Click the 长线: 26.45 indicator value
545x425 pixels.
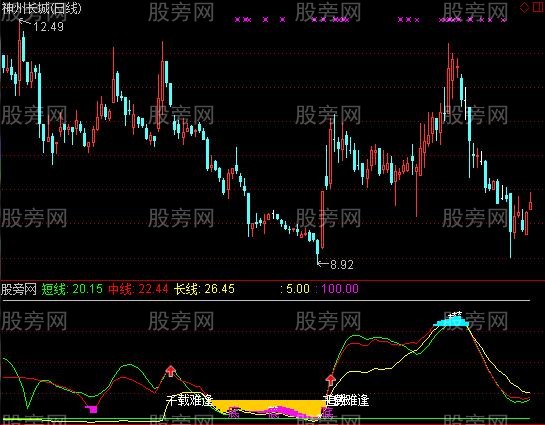point(204,289)
